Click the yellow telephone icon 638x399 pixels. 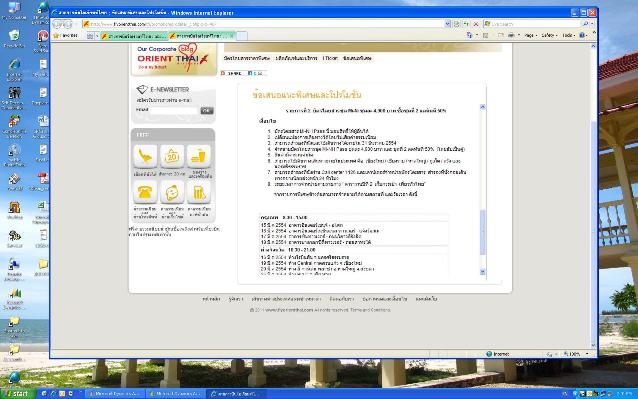[x=145, y=192]
